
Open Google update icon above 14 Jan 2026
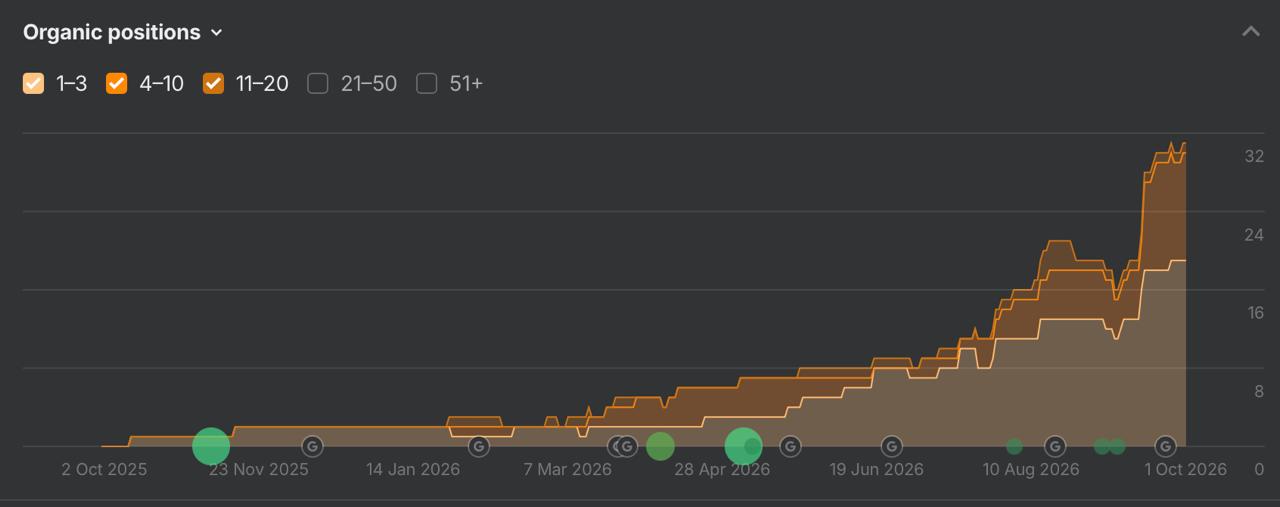[x=479, y=446]
